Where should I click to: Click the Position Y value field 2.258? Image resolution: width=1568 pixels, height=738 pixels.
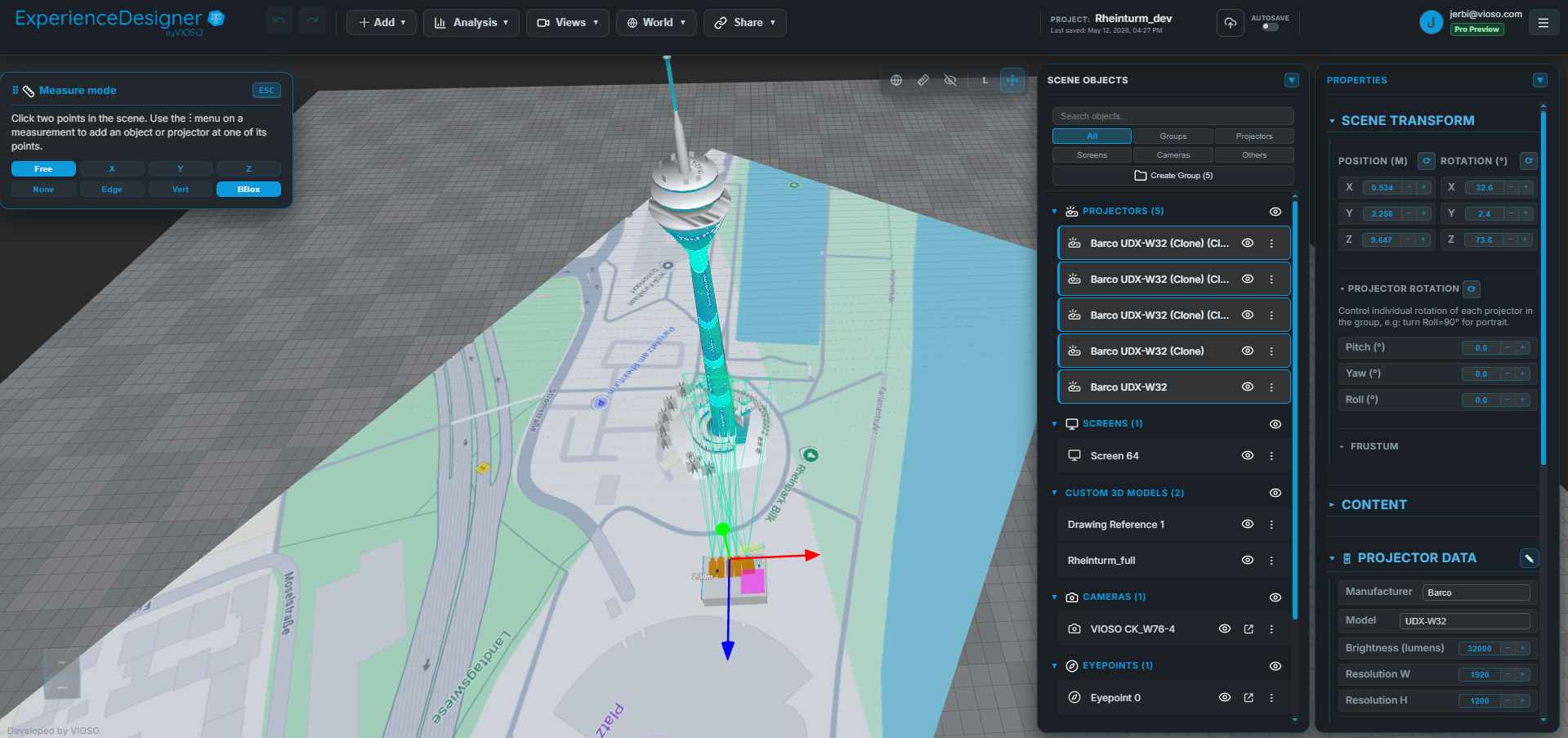tap(1382, 213)
